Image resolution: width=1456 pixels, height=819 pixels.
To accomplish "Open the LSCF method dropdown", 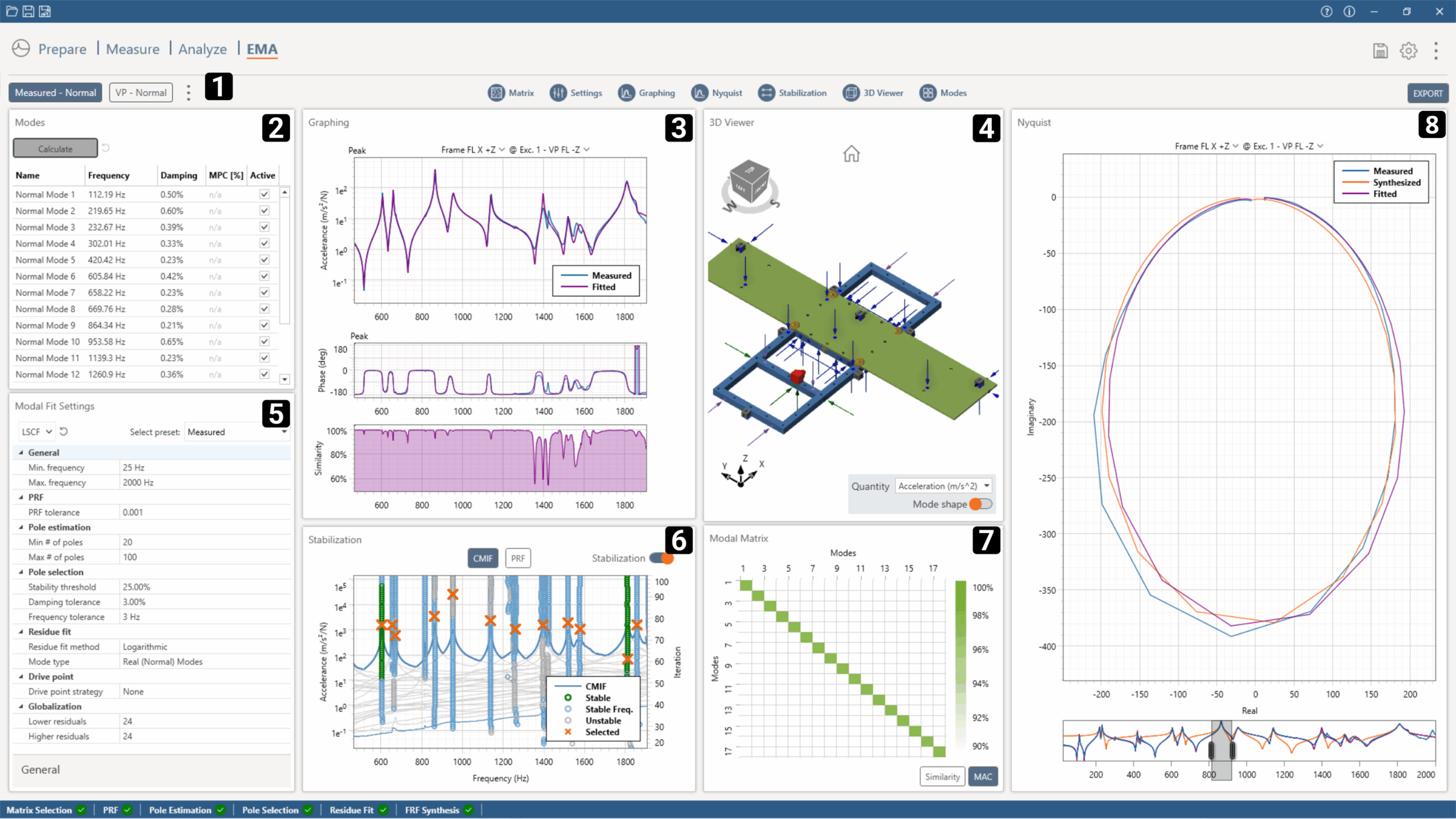I will (x=36, y=432).
